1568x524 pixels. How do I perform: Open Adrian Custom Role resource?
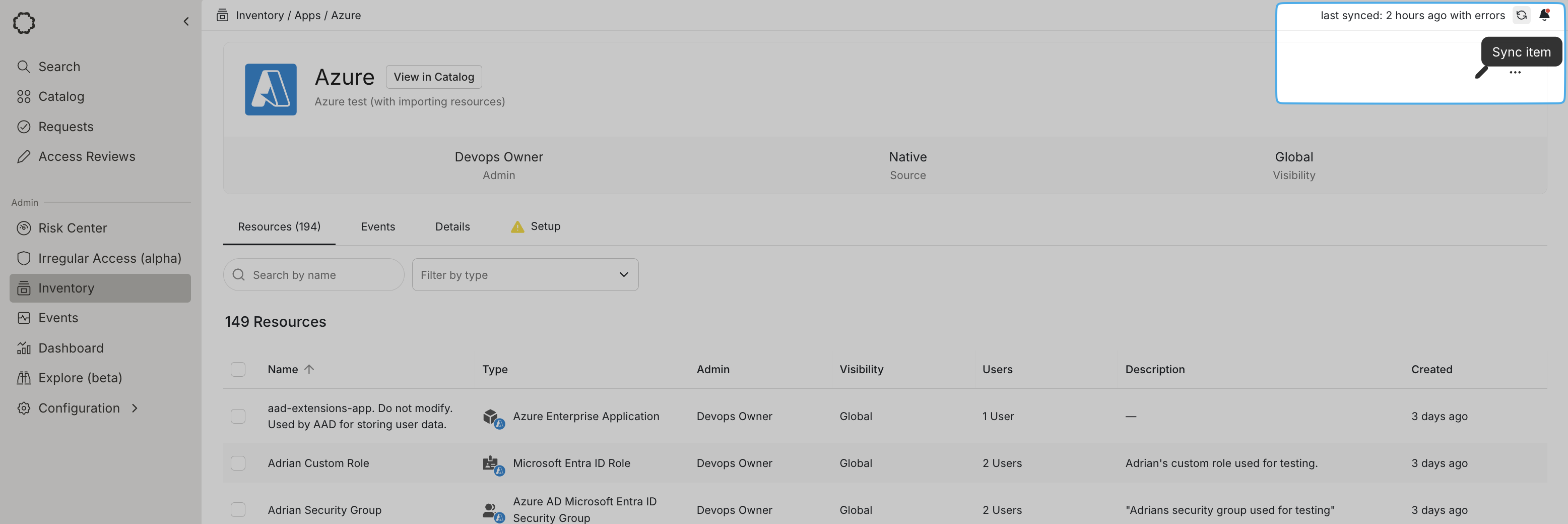click(x=318, y=463)
